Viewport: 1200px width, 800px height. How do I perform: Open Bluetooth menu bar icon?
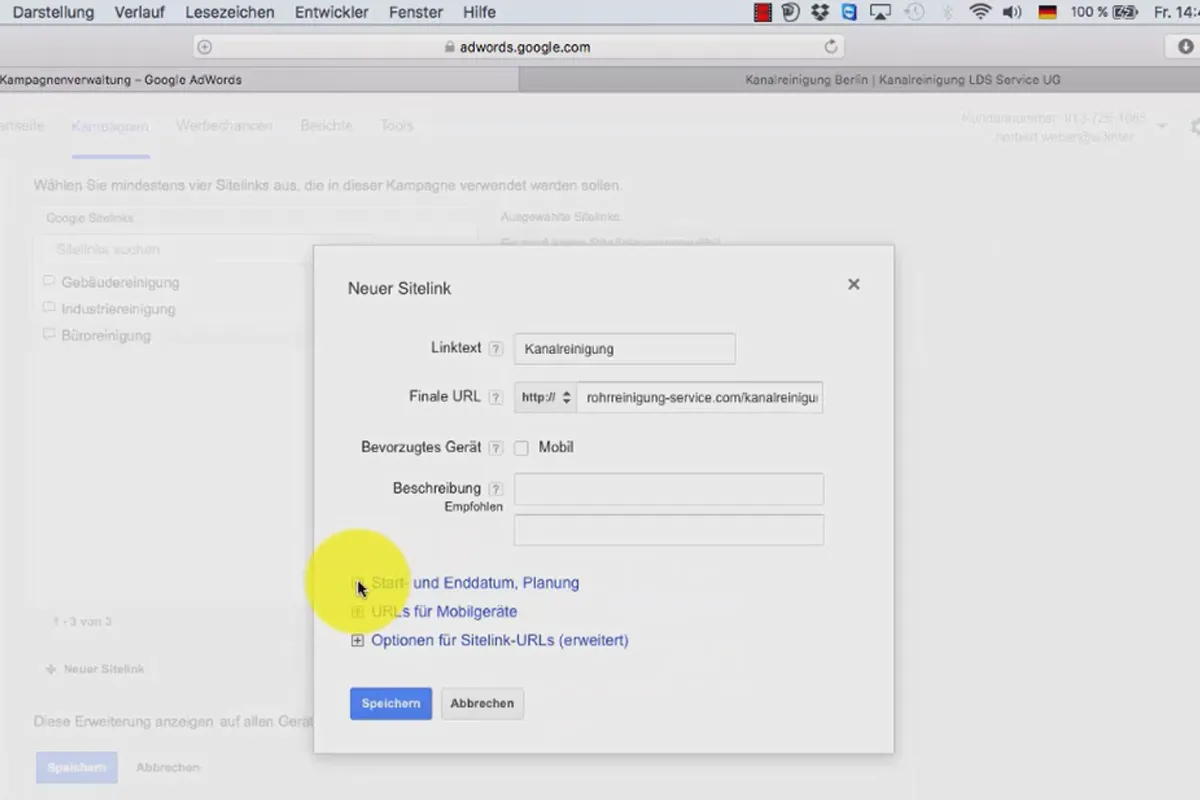[x=947, y=12]
